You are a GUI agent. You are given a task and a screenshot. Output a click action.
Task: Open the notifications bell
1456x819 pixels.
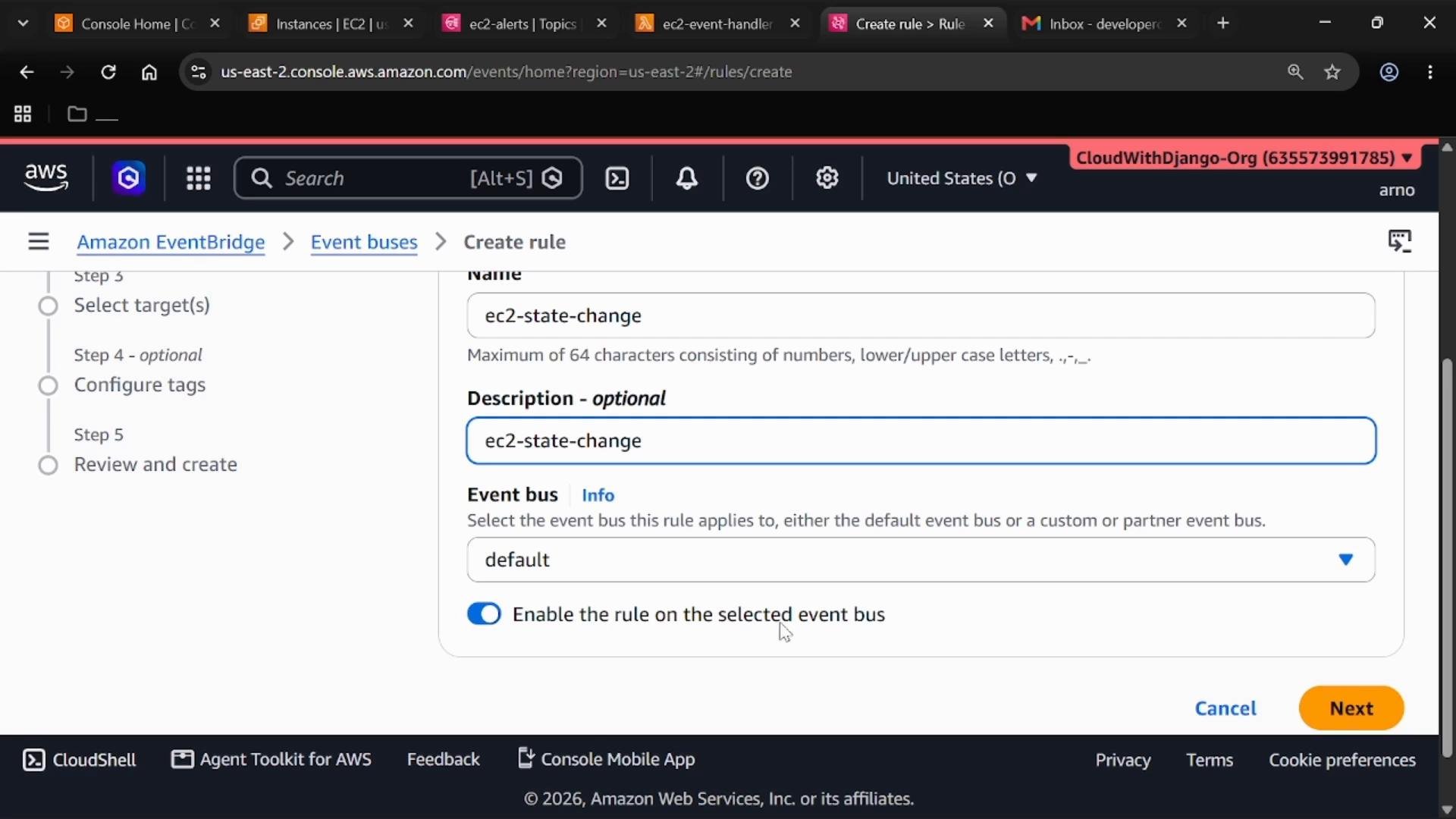(x=687, y=178)
